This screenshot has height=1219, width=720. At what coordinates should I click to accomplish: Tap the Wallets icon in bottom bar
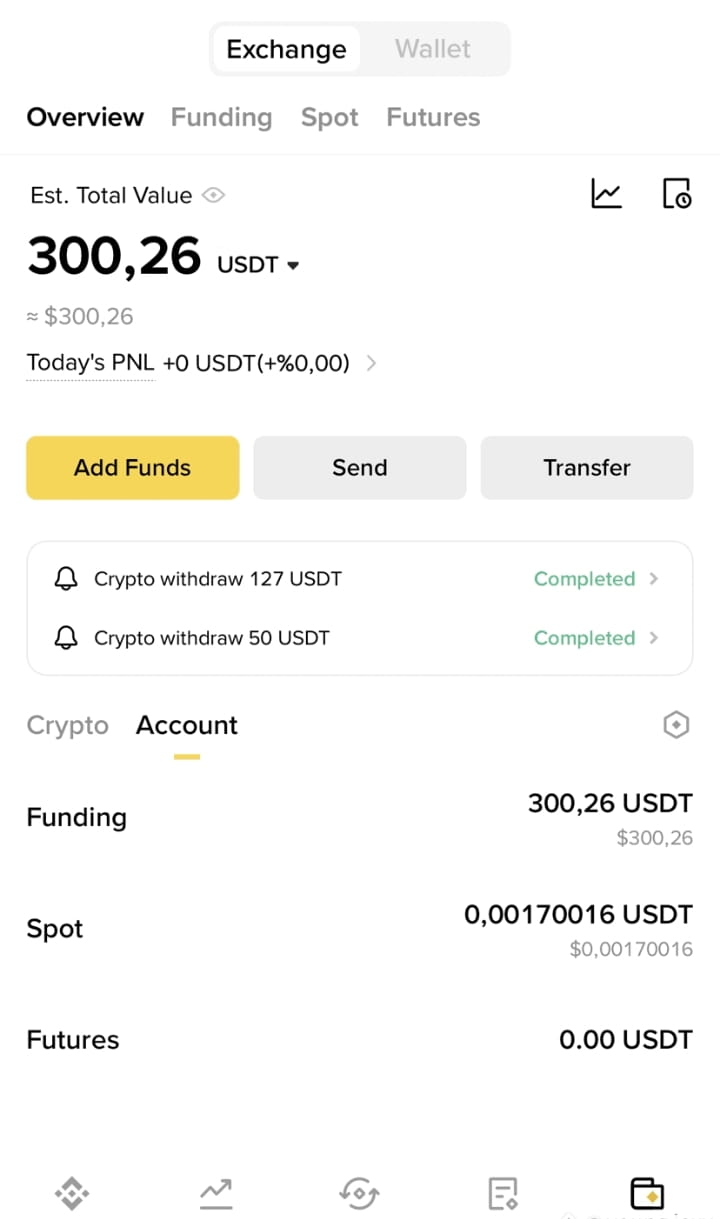click(647, 1192)
